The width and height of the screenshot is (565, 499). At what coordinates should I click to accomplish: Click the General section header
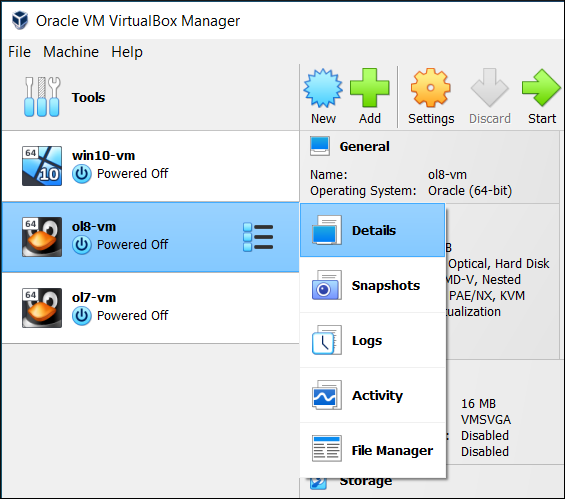pos(364,147)
